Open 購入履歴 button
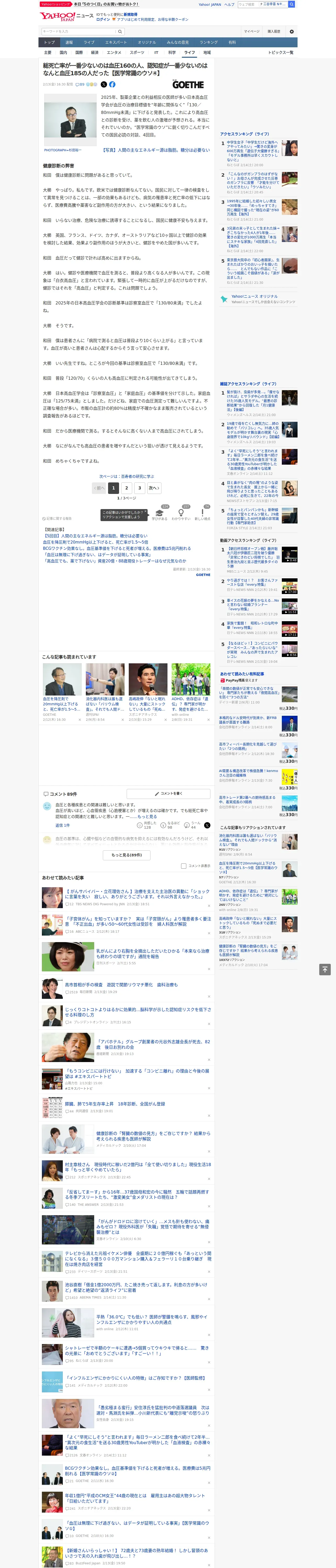The image size is (336, 1568). point(274,32)
